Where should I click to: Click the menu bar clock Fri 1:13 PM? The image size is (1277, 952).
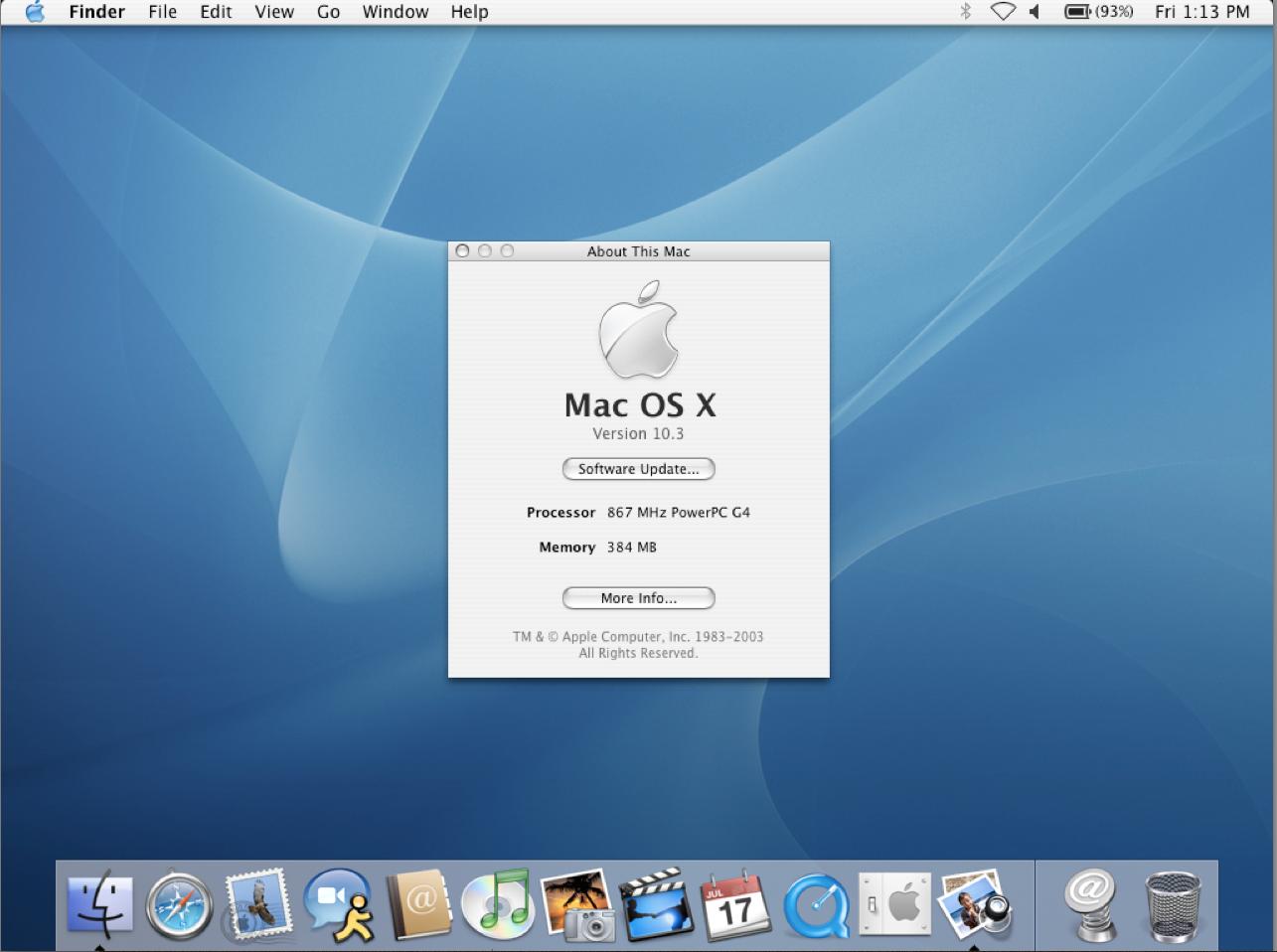[x=1202, y=12]
